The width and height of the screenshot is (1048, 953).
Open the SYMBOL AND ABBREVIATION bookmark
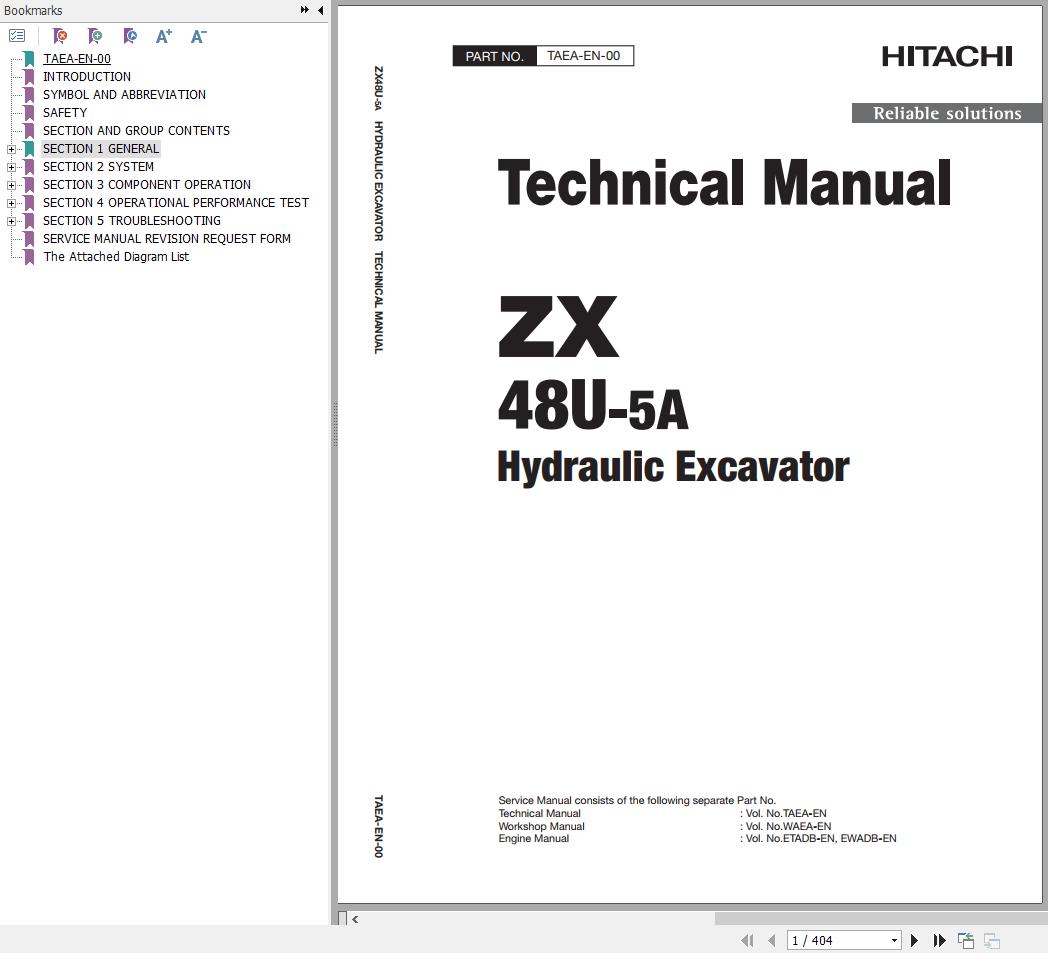124,95
